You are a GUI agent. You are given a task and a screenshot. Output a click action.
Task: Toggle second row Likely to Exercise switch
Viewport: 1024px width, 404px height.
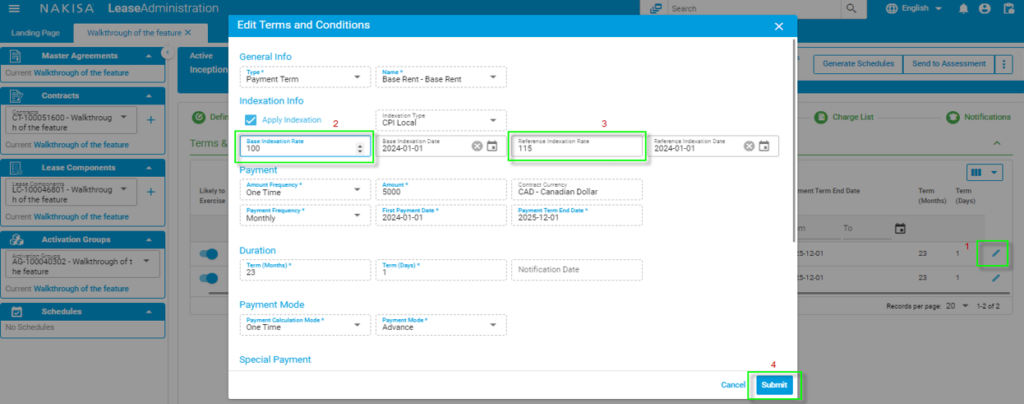(208, 278)
